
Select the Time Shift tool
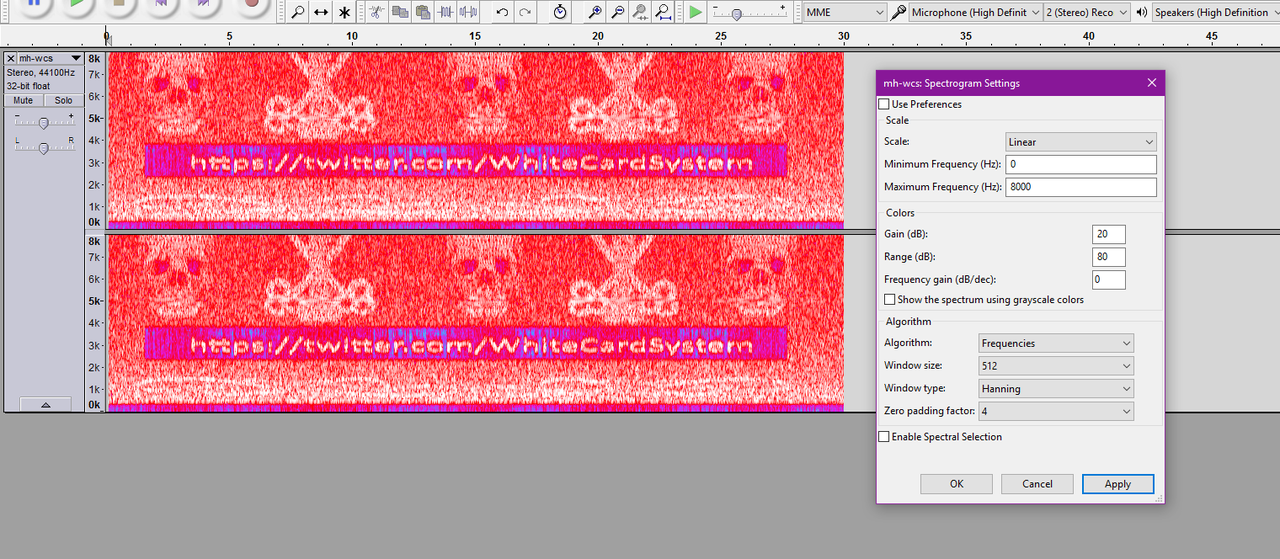click(x=321, y=12)
